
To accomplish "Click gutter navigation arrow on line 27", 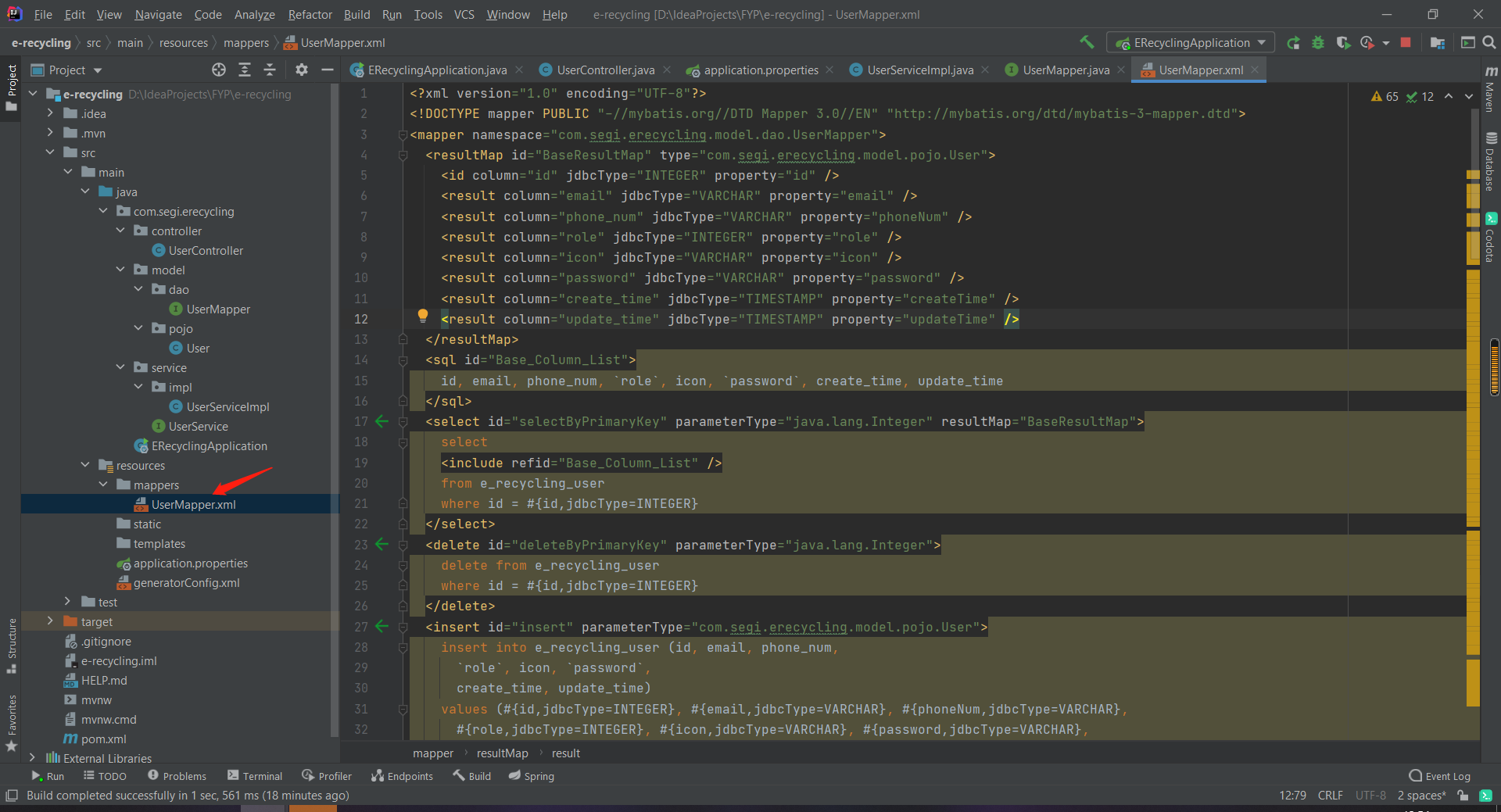I will 382,627.
